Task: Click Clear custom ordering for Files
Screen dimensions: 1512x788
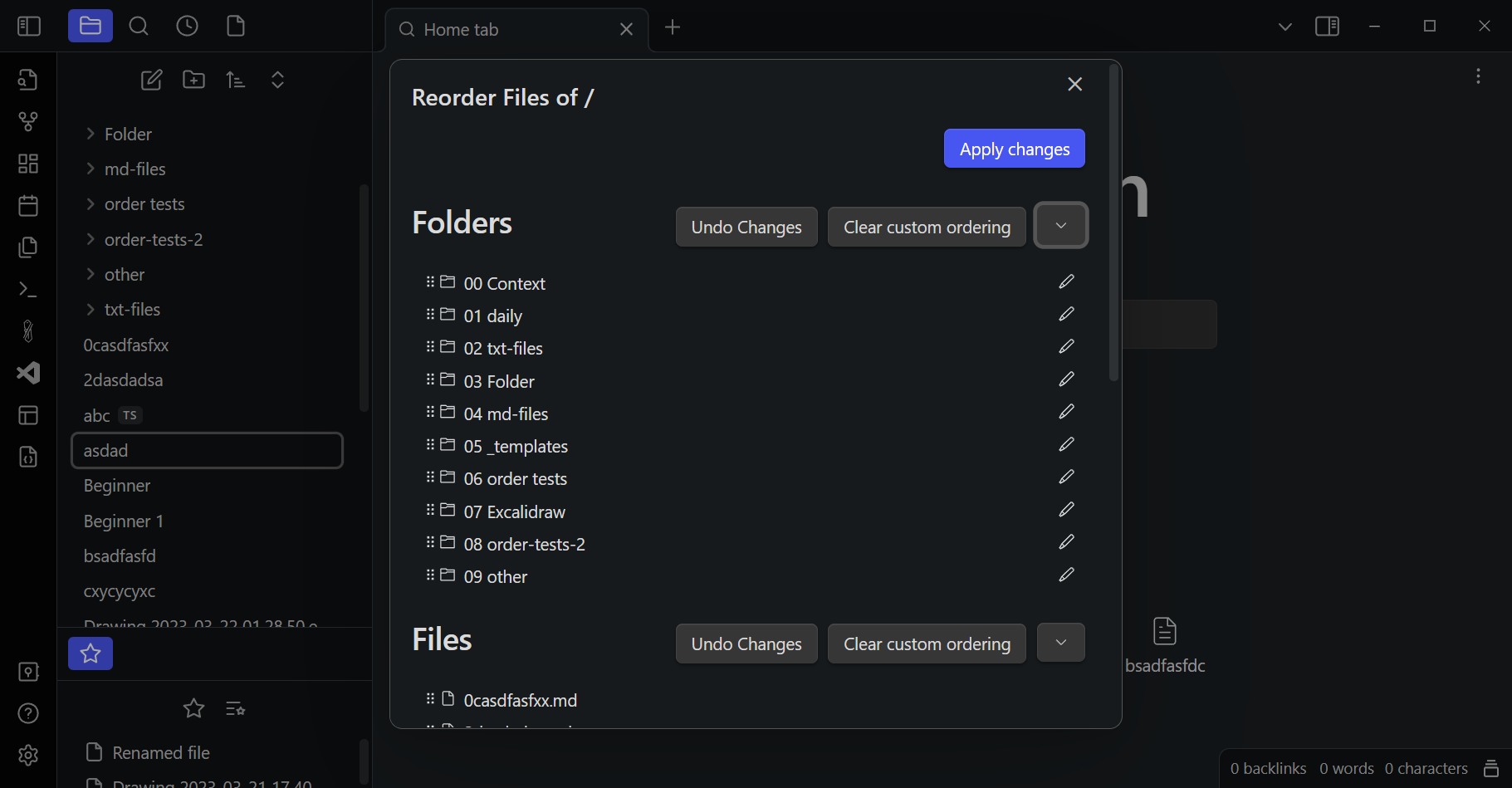Action: pos(927,644)
